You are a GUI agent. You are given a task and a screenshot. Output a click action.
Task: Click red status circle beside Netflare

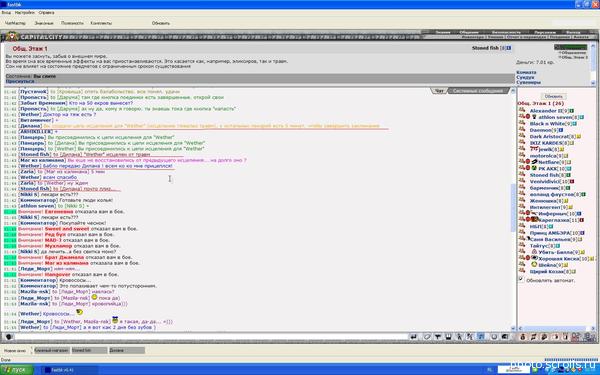tap(528, 162)
